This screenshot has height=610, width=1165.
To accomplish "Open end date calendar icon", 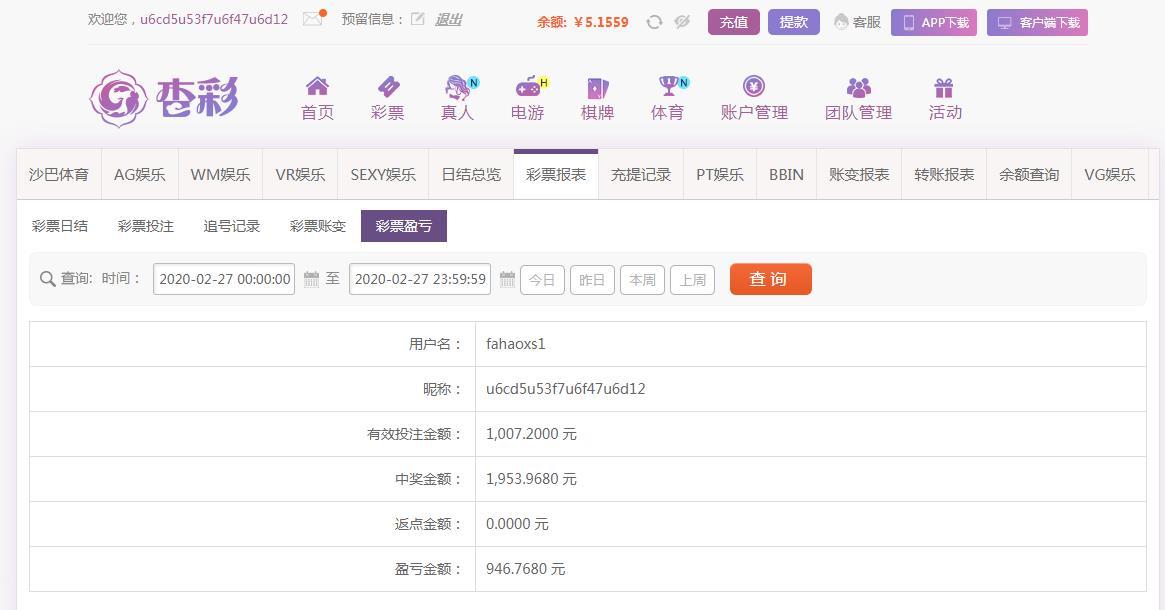I will 507,279.
